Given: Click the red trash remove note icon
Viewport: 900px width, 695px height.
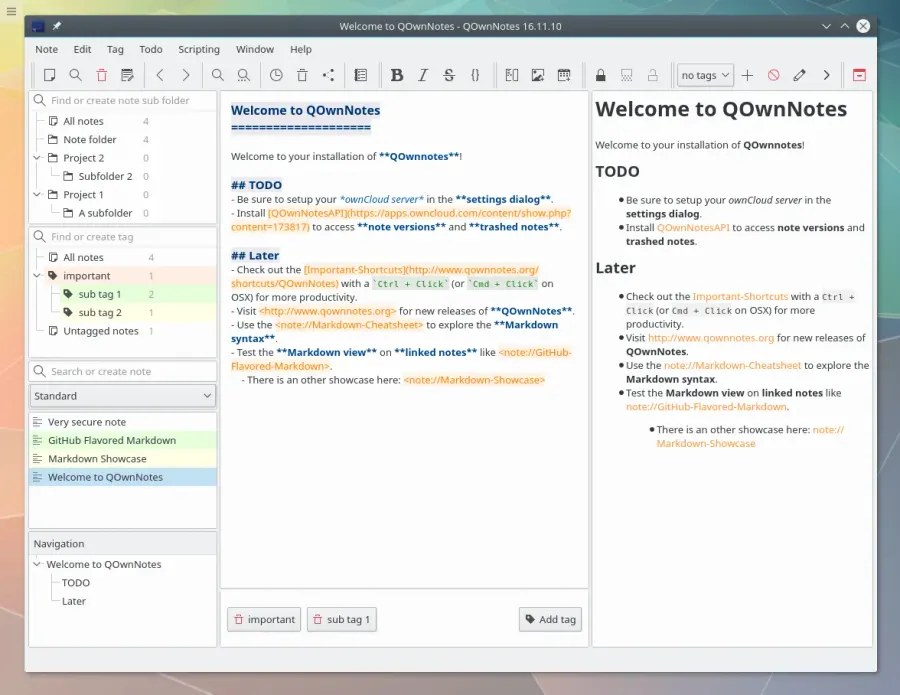Looking at the screenshot, I should (102, 75).
